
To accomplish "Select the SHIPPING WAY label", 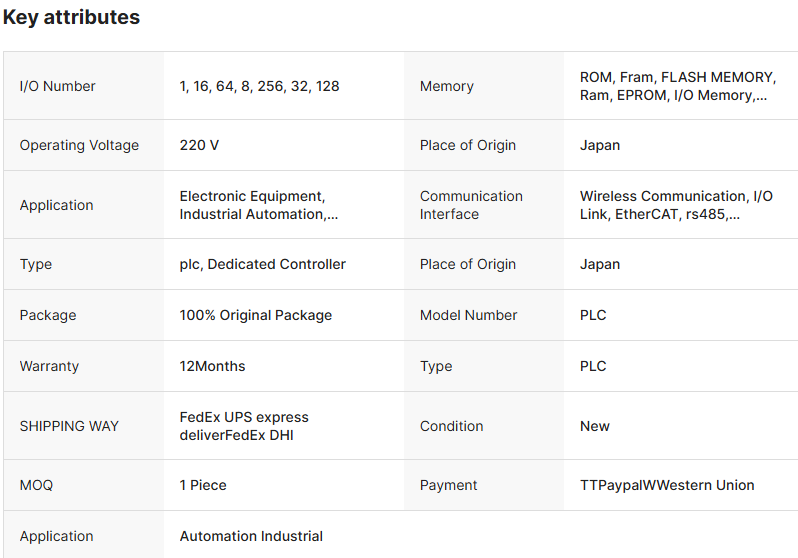I will tap(69, 426).
